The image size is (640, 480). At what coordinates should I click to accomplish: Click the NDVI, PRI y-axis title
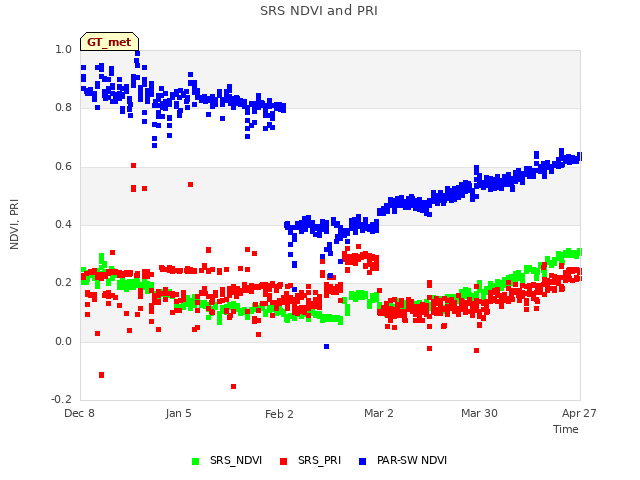pyautogui.click(x=14, y=224)
